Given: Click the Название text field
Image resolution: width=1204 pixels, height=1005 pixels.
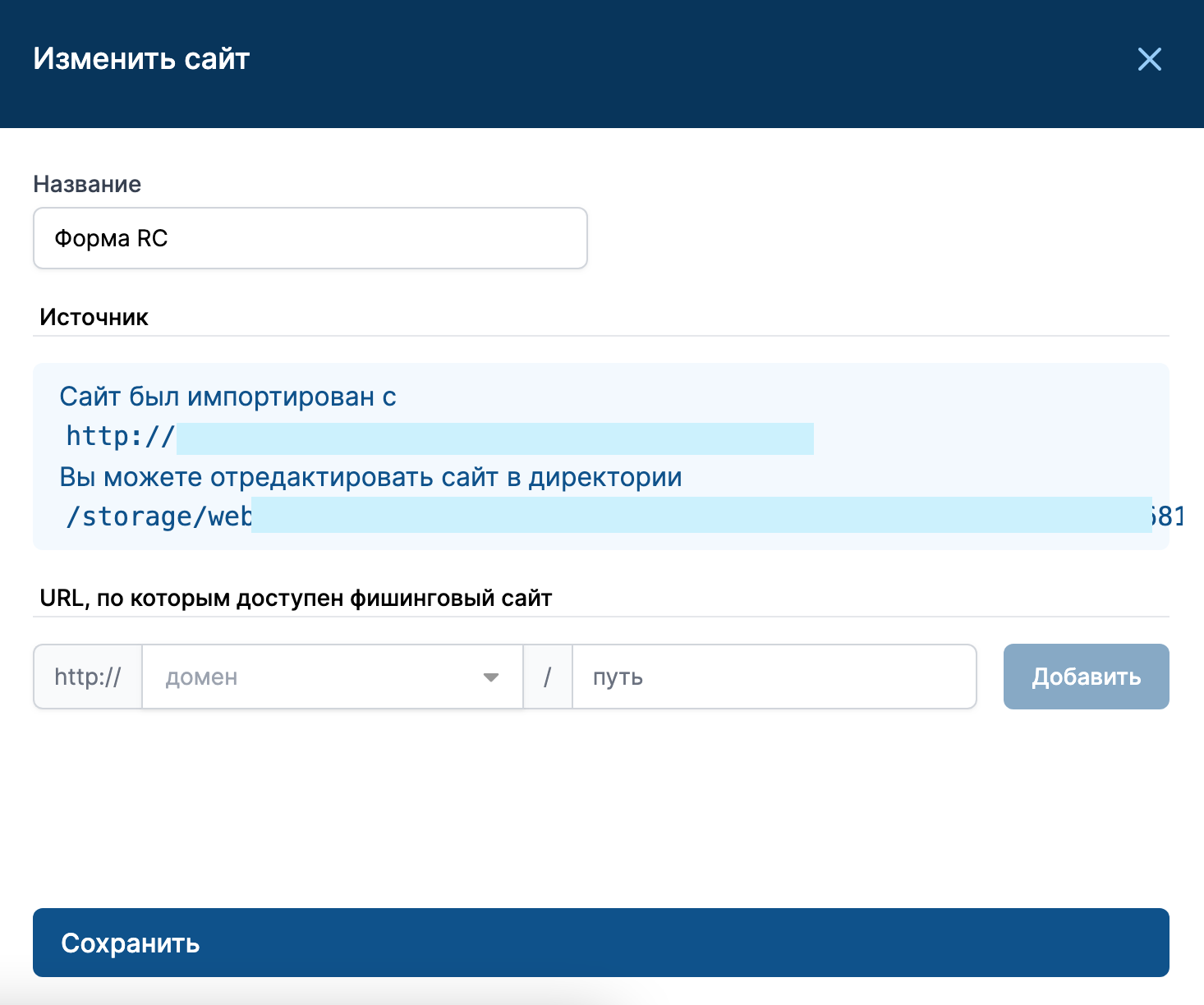Looking at the screenshot, I should click(310, 238).
